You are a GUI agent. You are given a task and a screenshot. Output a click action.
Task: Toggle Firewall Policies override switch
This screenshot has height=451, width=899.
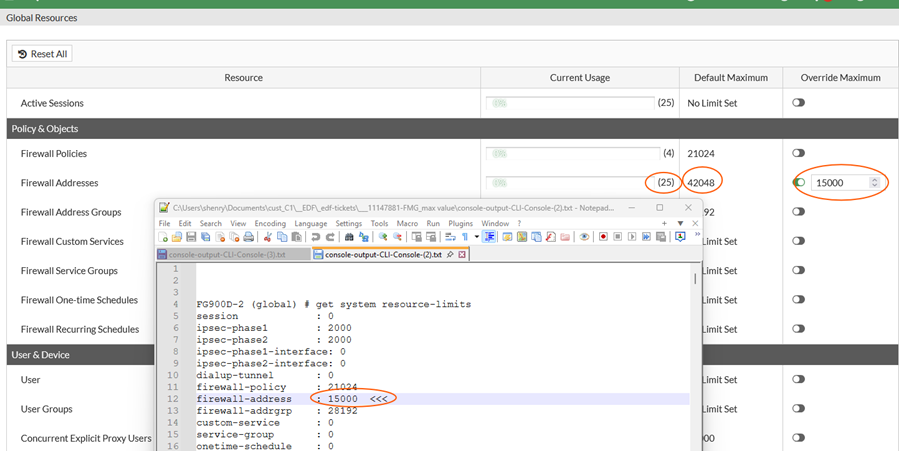tap(798, 153)
